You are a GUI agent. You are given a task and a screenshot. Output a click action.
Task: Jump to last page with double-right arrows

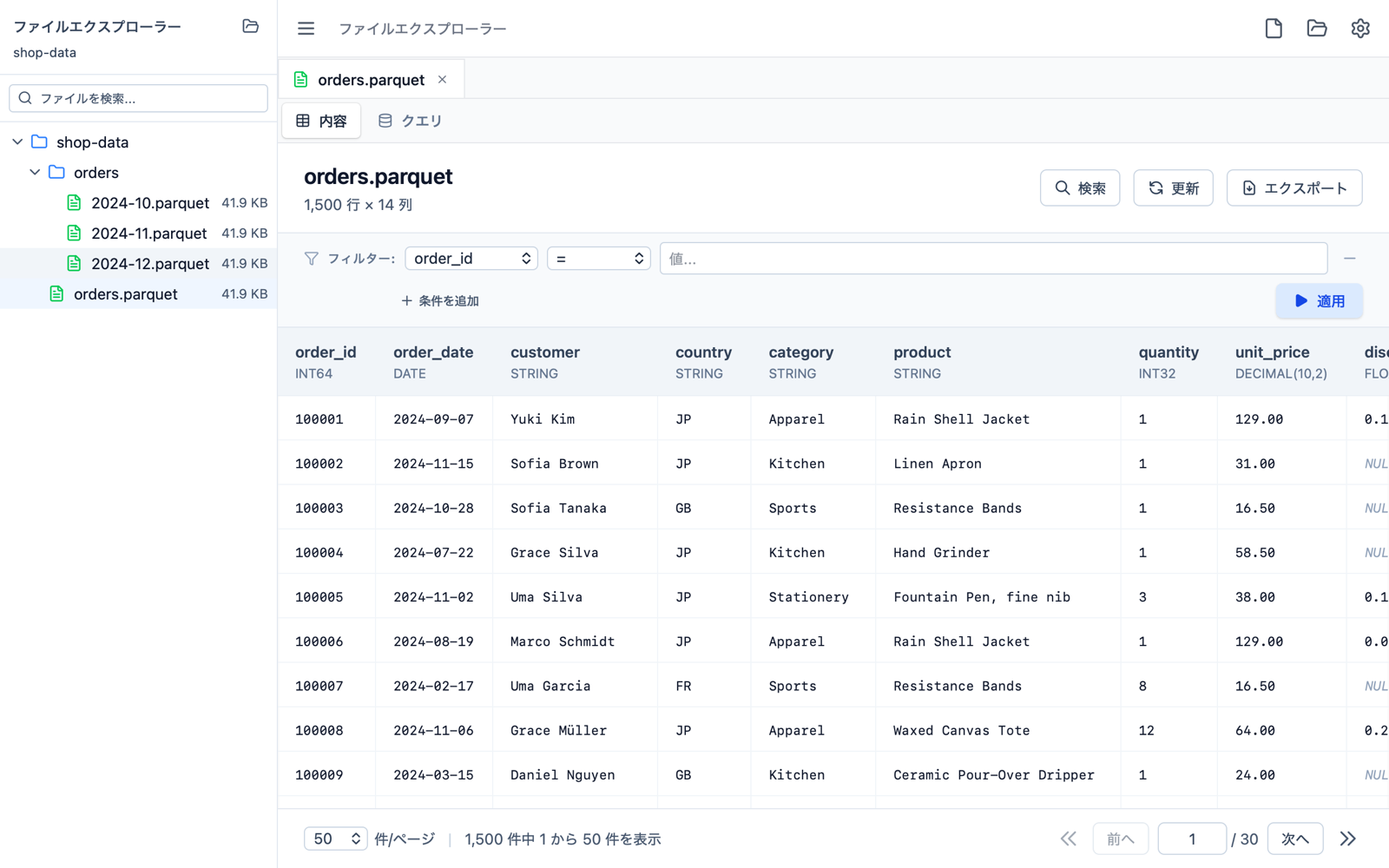(x=1347, y=838)
